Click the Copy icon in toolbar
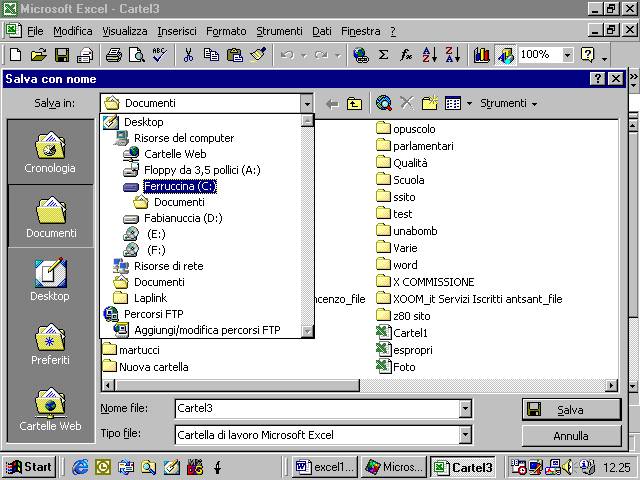Image resolution: width=640 pixels, height=480 pixels. pyautogui.click(x=211, y=54)
